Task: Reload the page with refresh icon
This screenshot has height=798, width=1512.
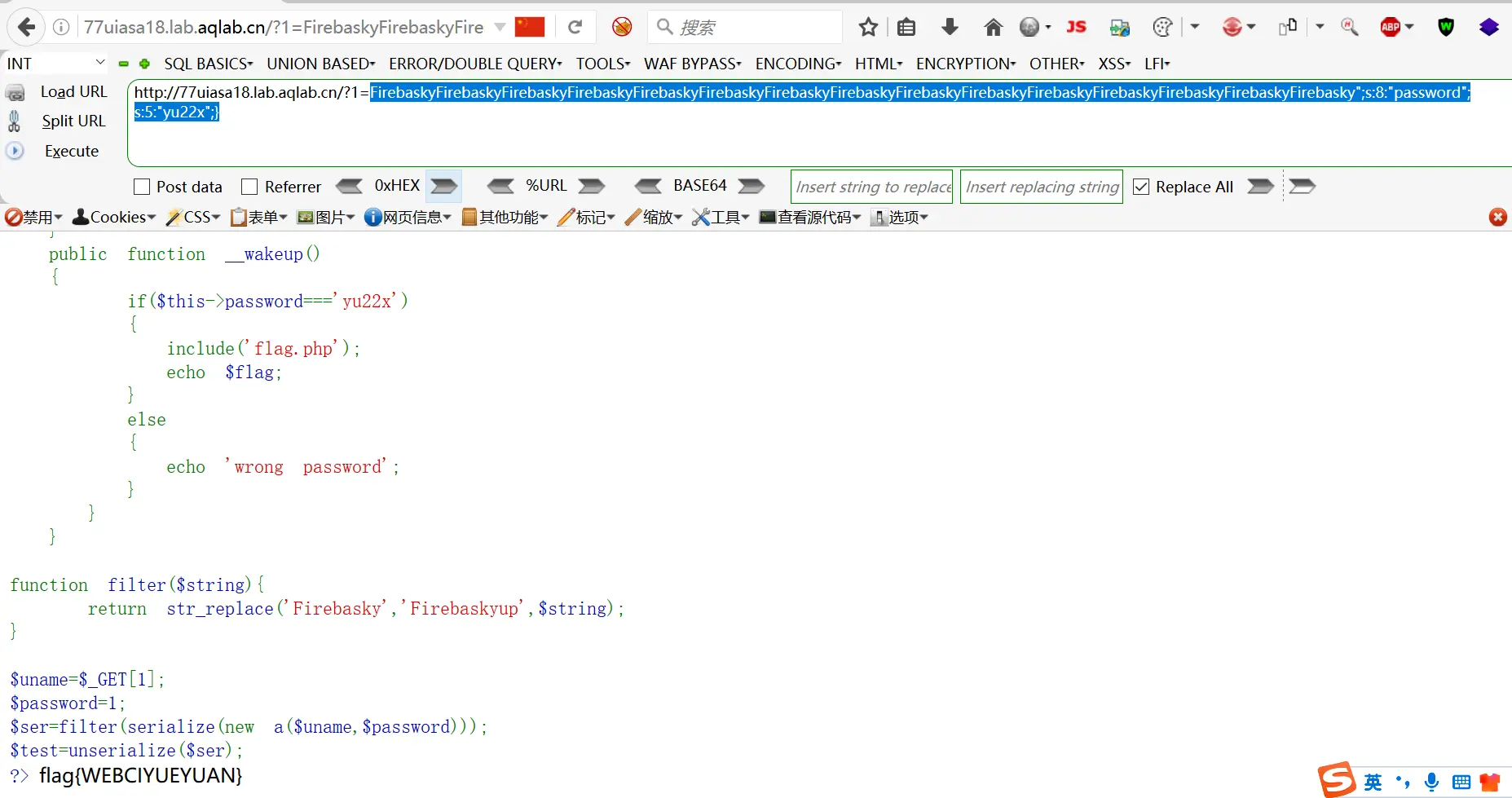Action: [x=575, y=27]
